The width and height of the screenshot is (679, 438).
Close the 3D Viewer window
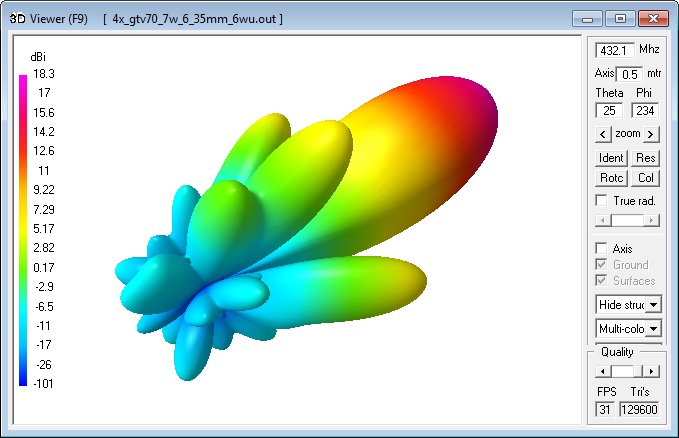coord(653,19)
